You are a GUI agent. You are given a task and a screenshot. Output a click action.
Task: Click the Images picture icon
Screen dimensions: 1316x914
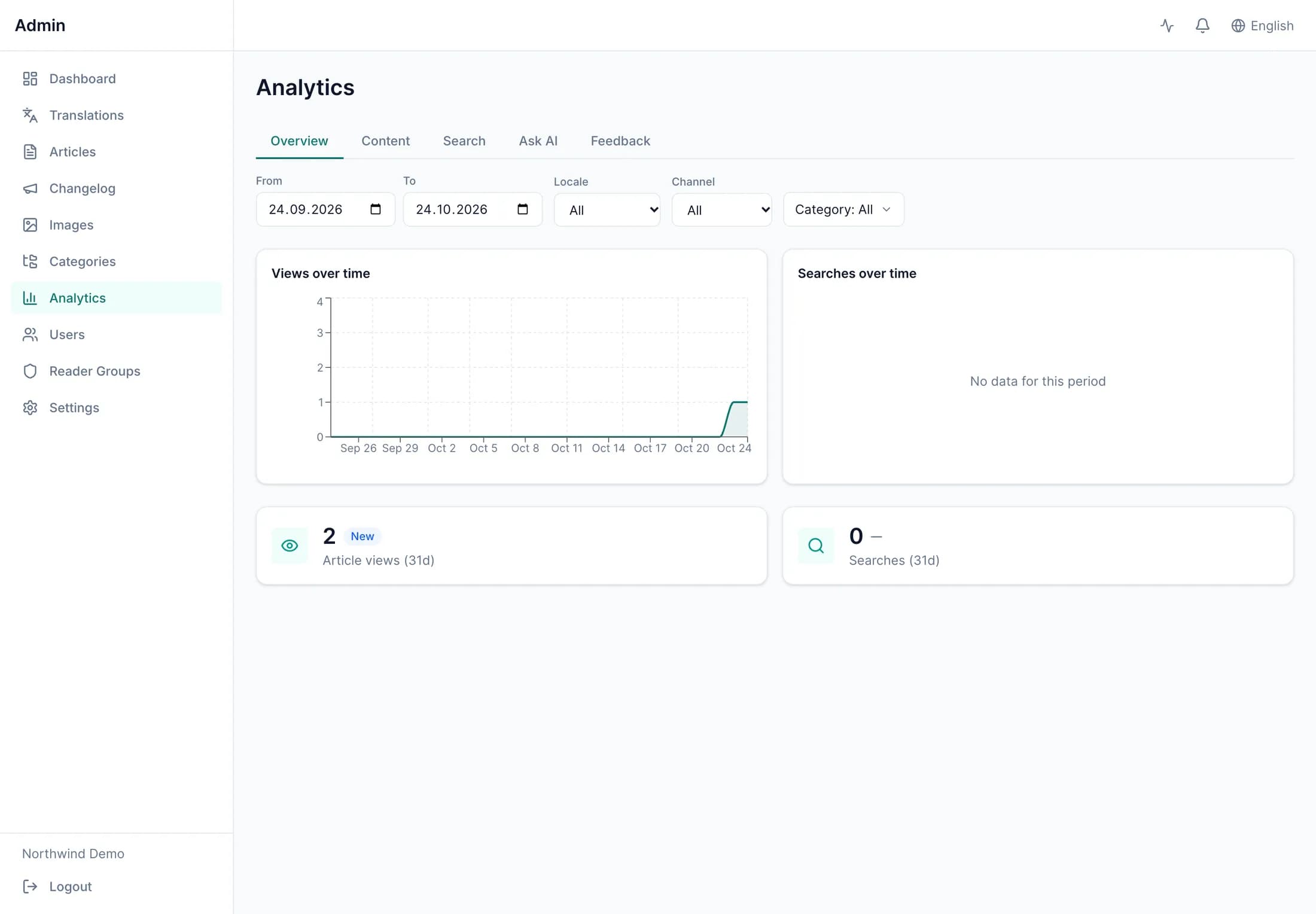[x=30, y=225]
